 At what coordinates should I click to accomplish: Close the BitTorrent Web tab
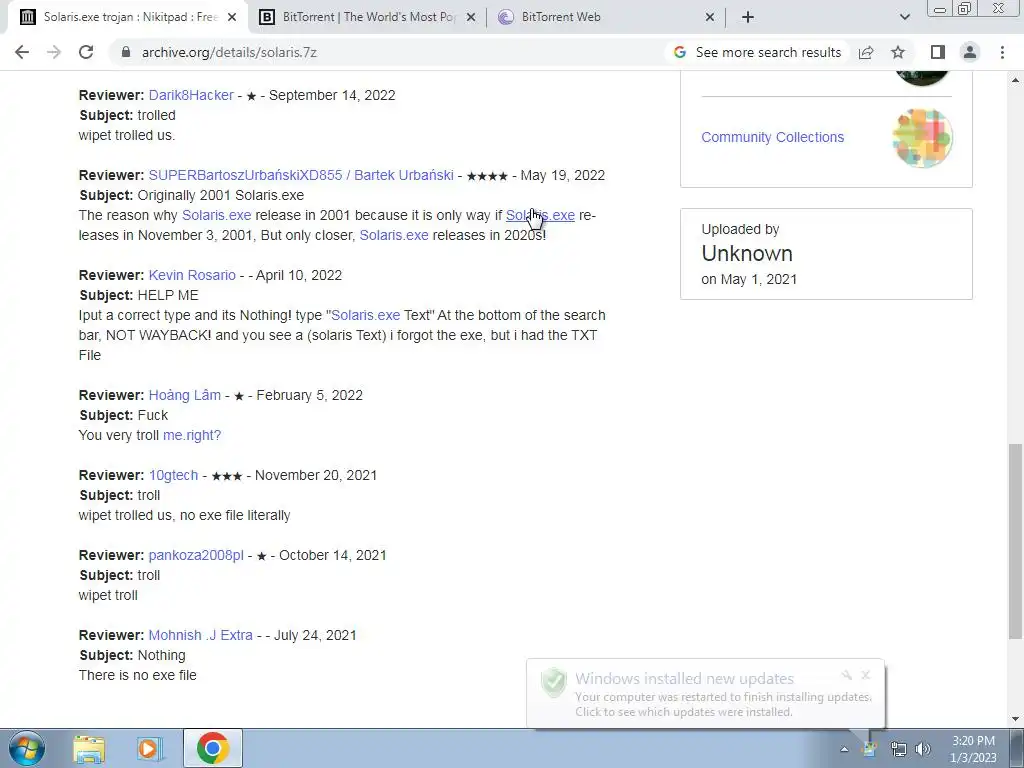[710, 17]
